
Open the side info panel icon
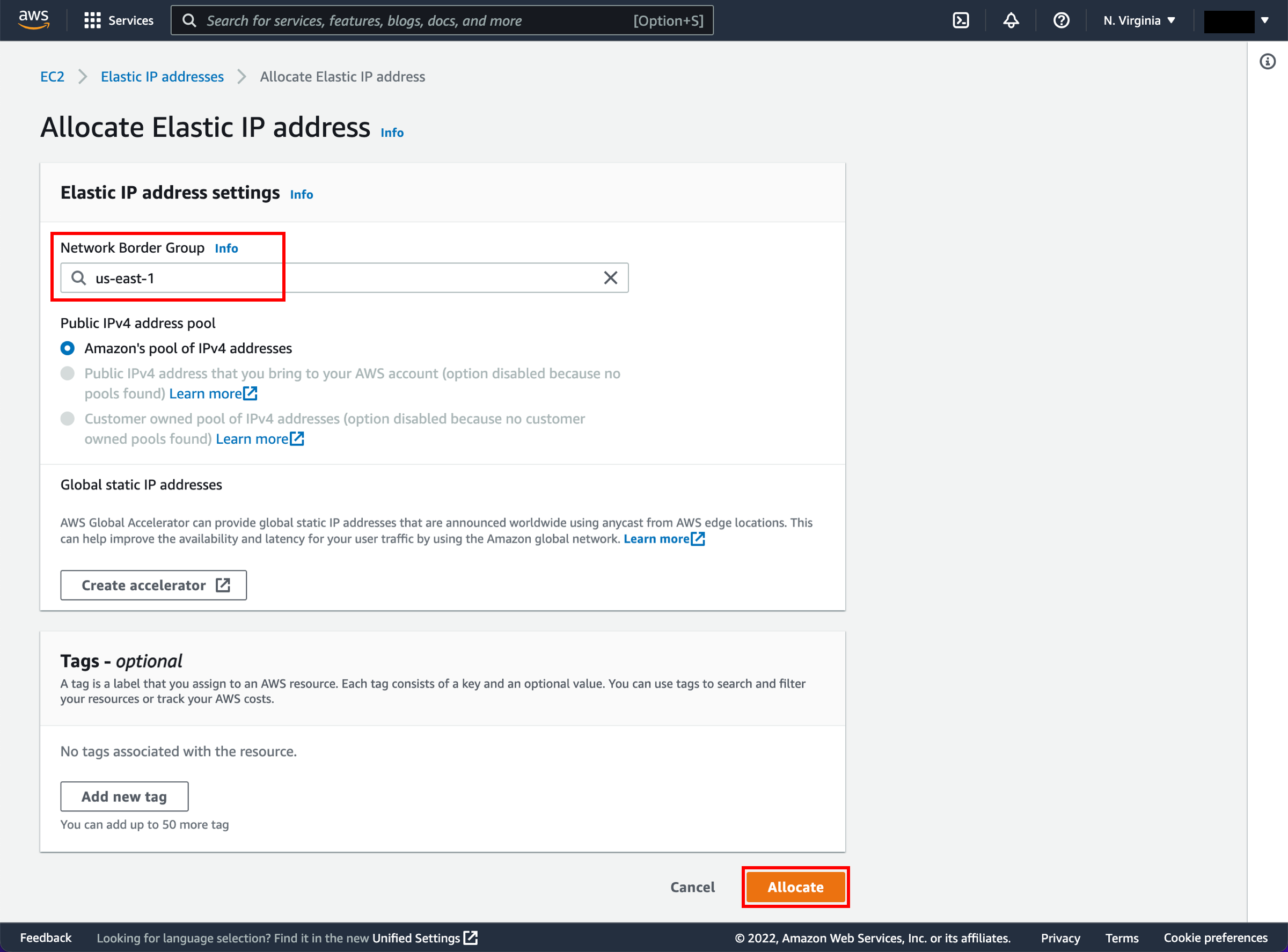(1267, 62)
